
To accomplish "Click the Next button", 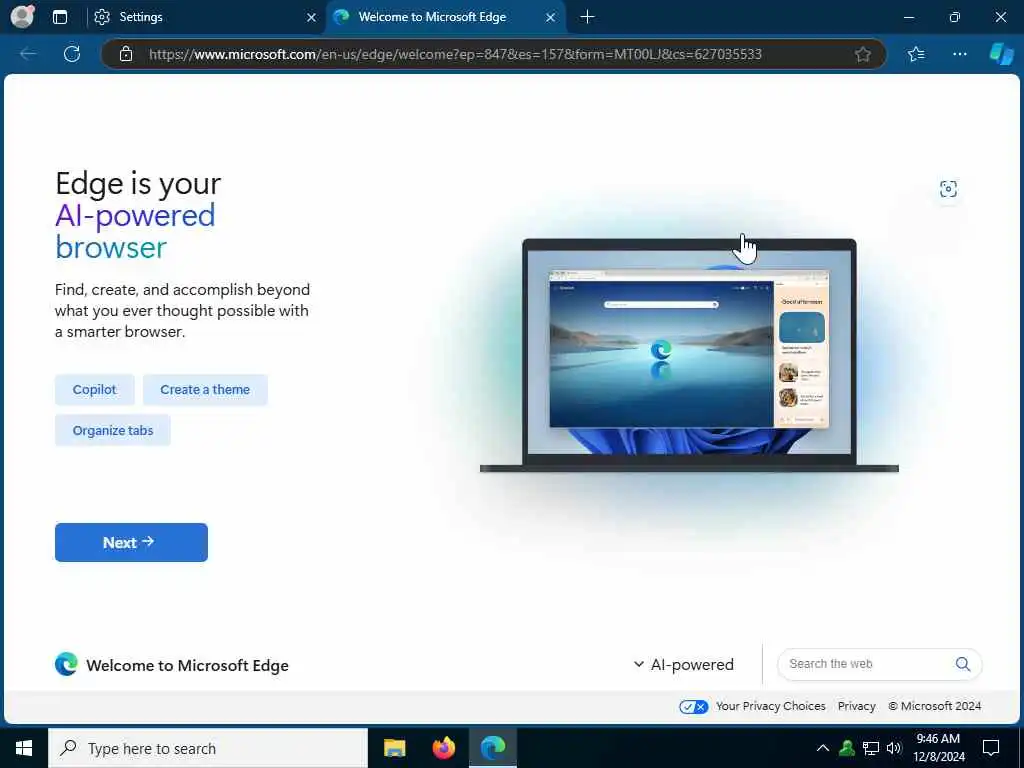I will tap(131, 542).
